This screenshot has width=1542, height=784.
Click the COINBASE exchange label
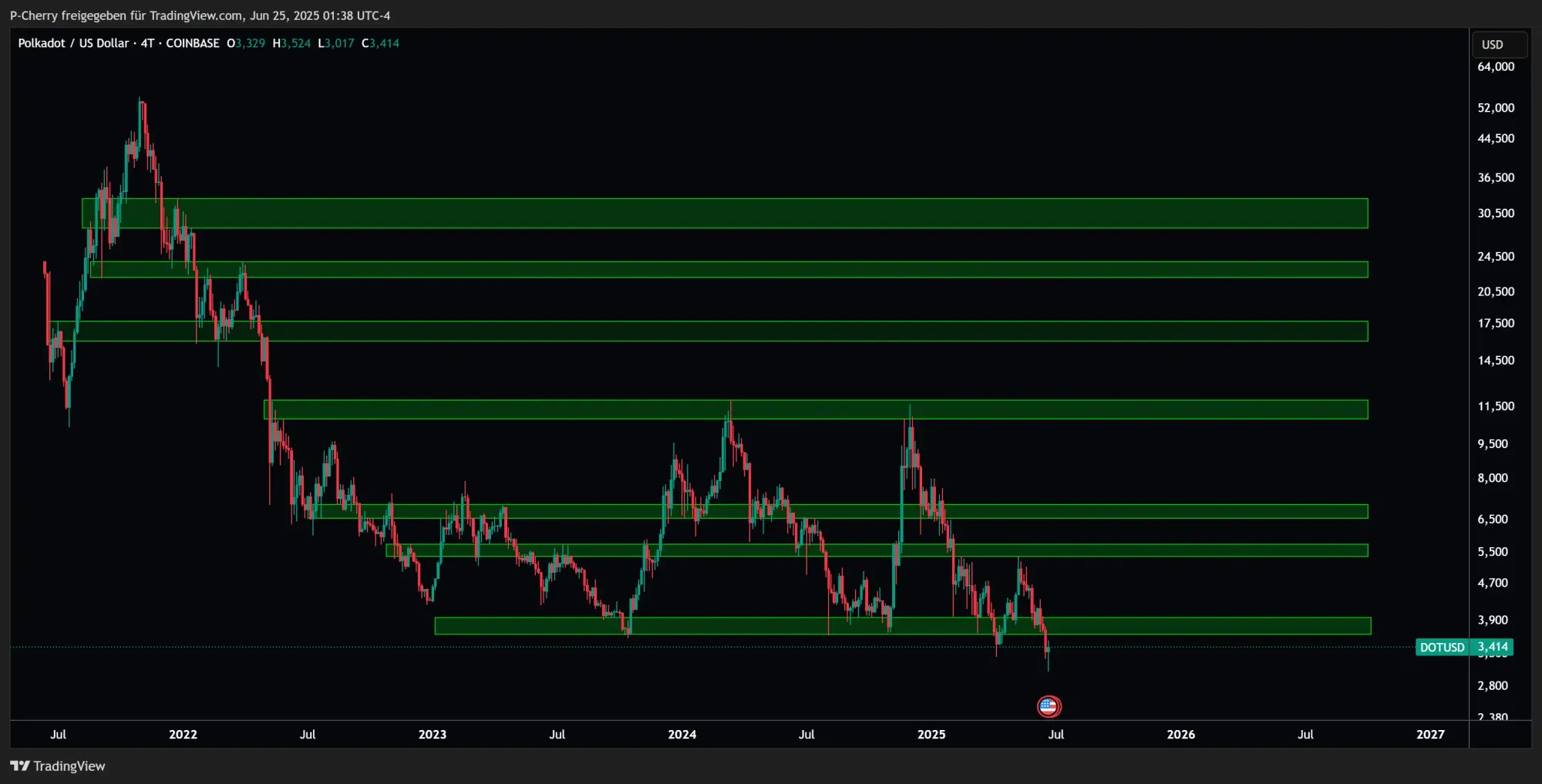(193, 43)
